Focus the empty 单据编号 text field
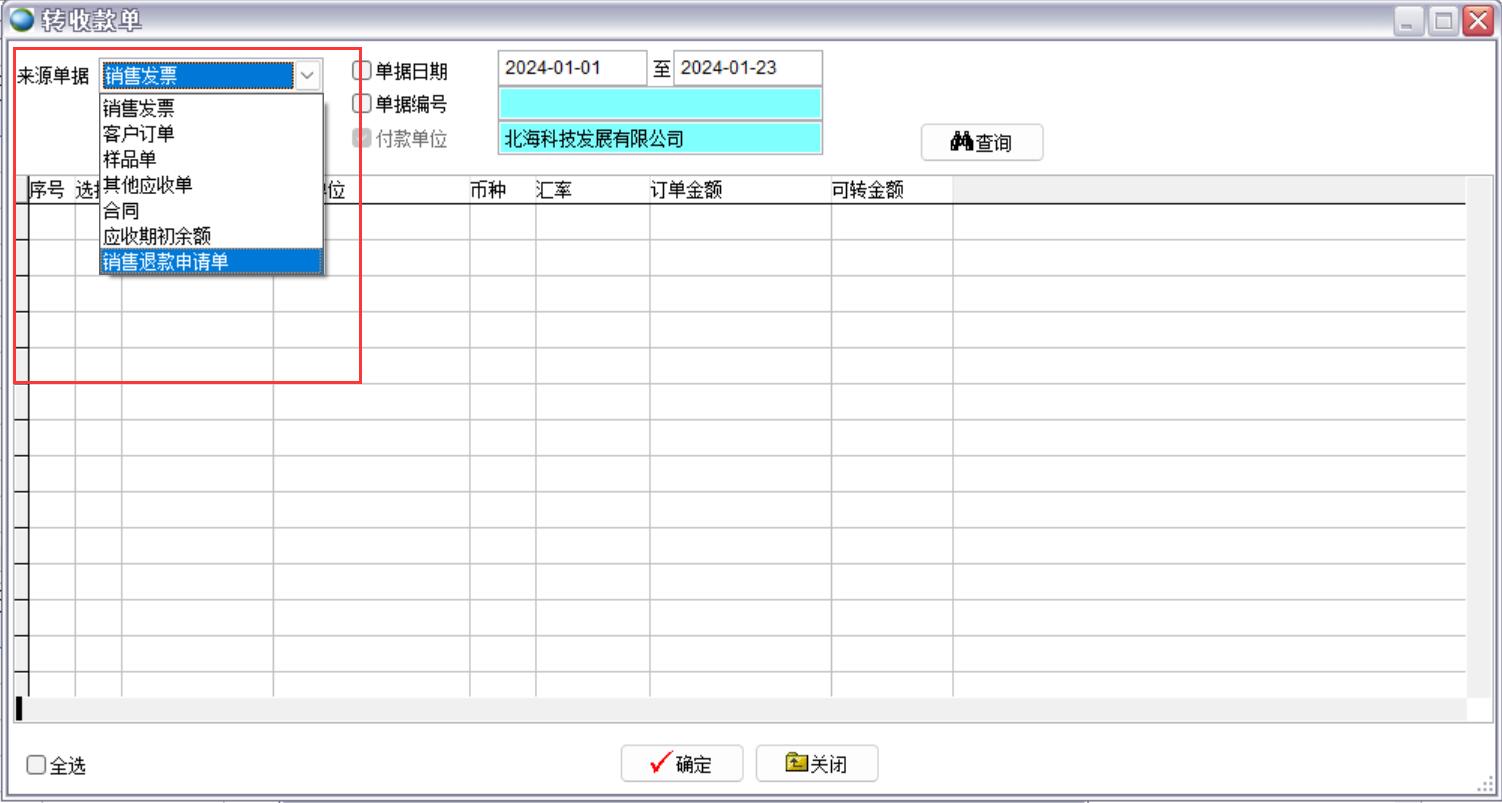The image size is (1502, 803). pyautogui.click(x=659, y=103)
